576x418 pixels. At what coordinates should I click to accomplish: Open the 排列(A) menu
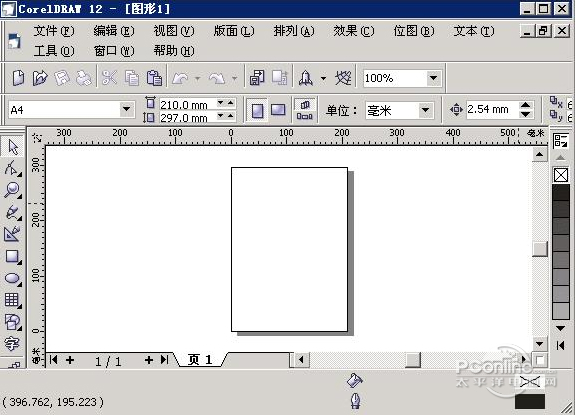point(294,31)
